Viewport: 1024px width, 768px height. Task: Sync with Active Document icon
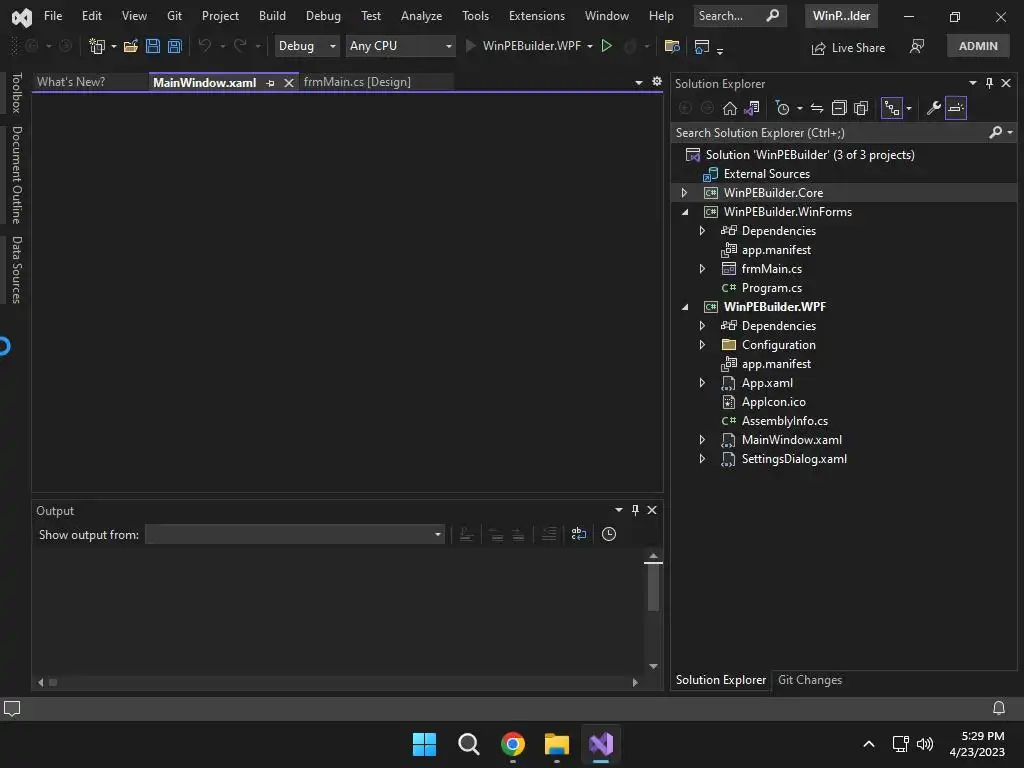(x=816, y=108)
